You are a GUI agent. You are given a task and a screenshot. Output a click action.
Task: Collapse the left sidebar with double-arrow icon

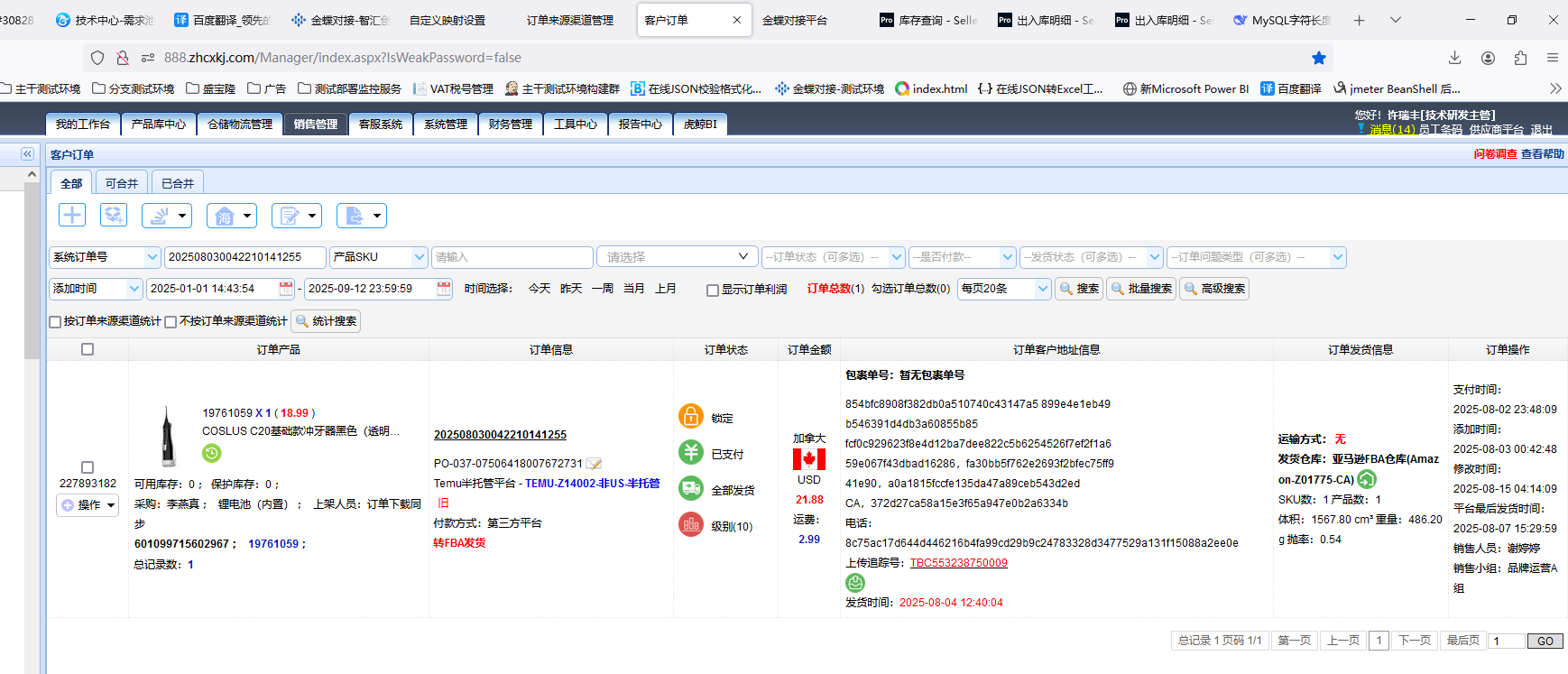point(27,154)
